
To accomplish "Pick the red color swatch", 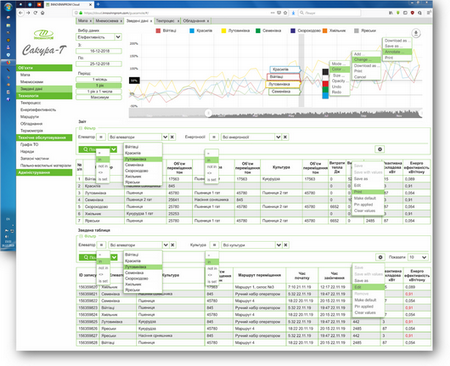I will [325, 83].
